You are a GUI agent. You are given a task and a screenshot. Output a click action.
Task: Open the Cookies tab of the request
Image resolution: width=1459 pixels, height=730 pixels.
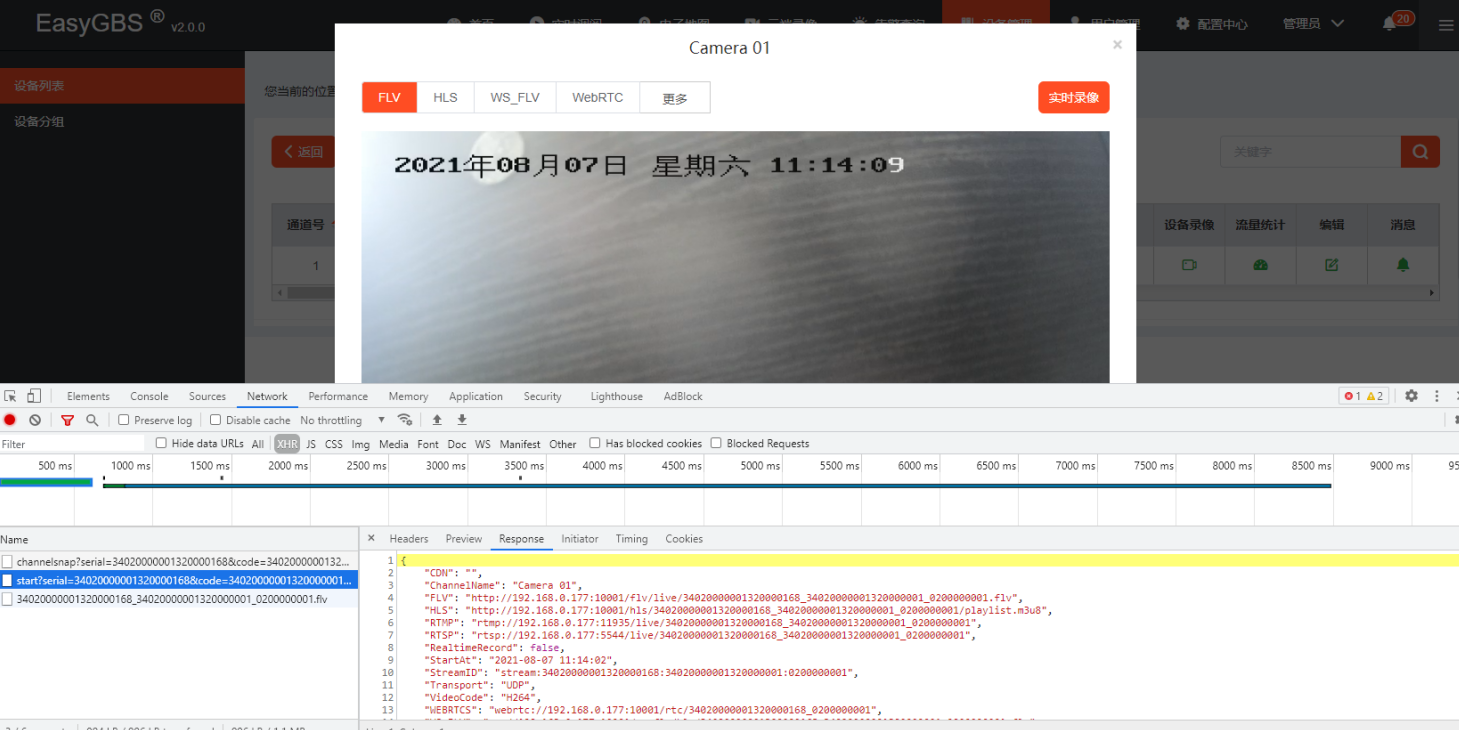[x=684, y=538]
